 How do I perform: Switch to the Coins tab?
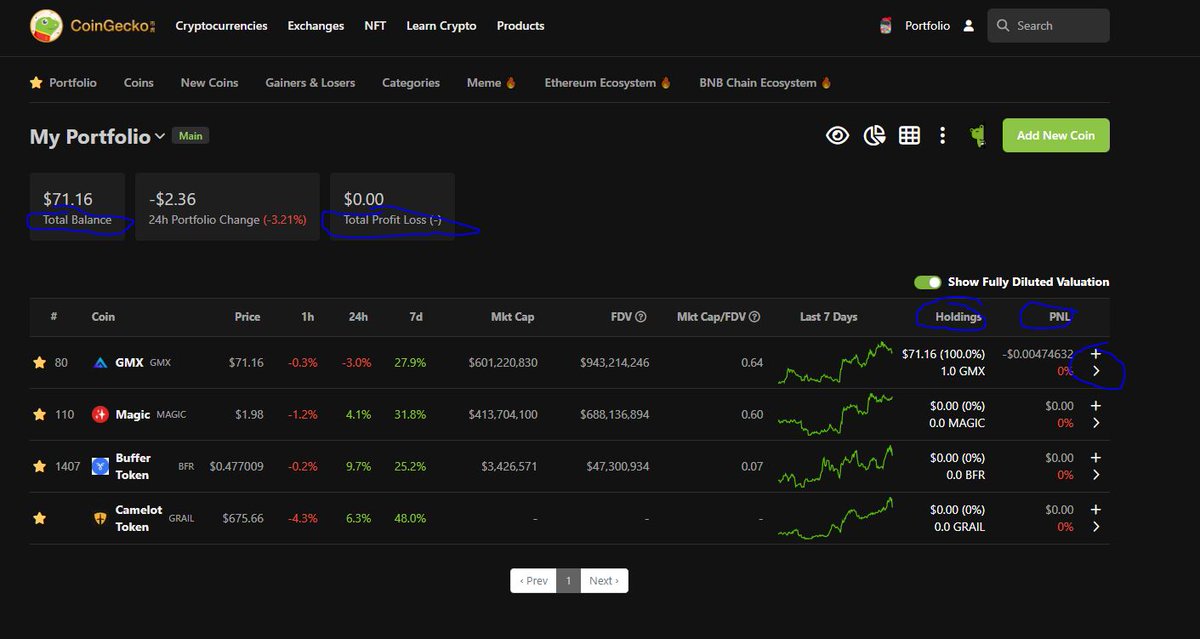coord(138,83)
